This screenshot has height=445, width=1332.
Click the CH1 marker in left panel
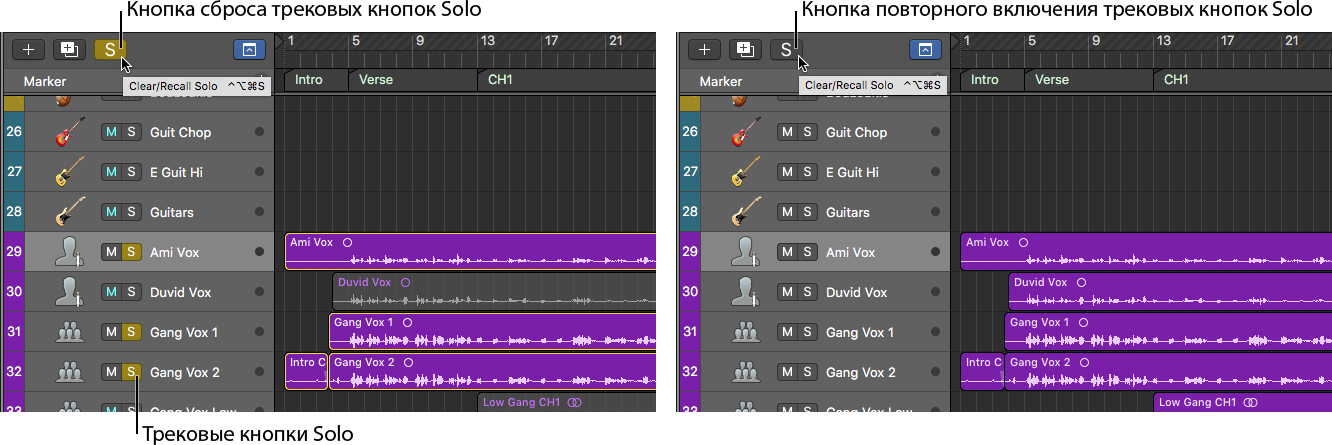click(567, 80)
